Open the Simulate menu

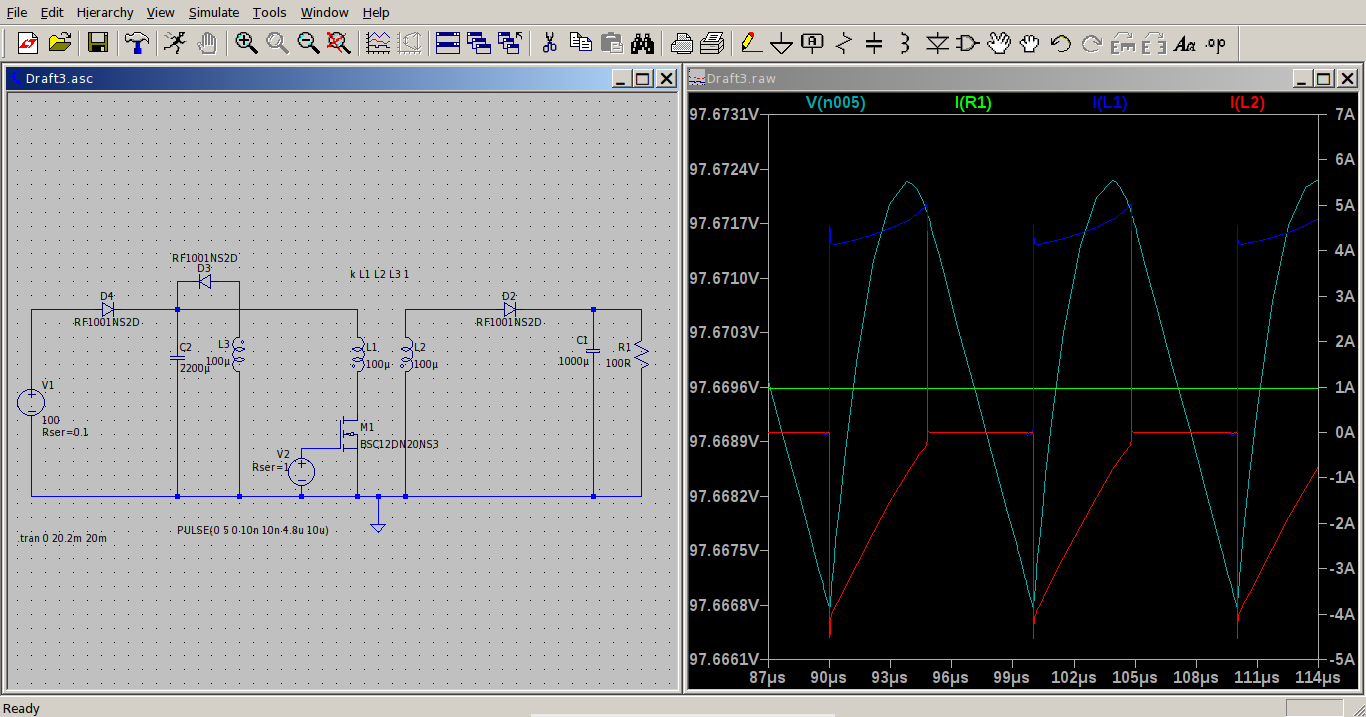[x=214, y=12]
